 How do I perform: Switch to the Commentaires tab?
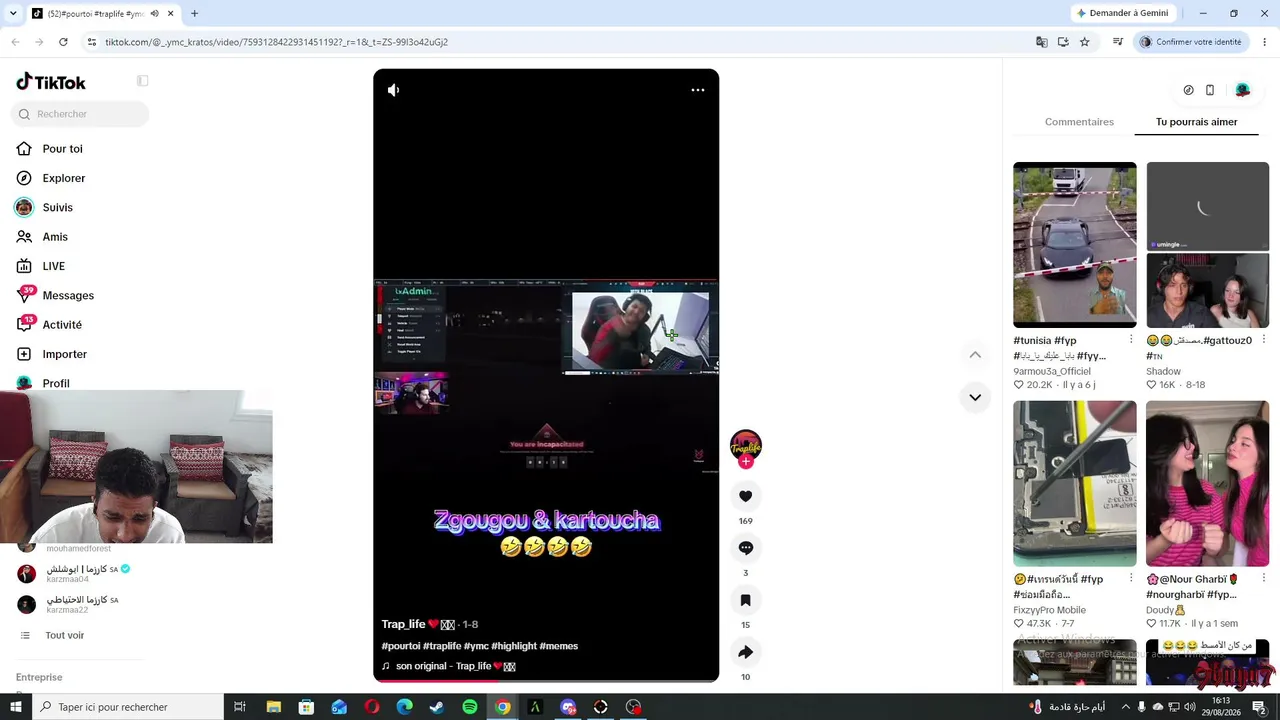(x=1079, y=122)
